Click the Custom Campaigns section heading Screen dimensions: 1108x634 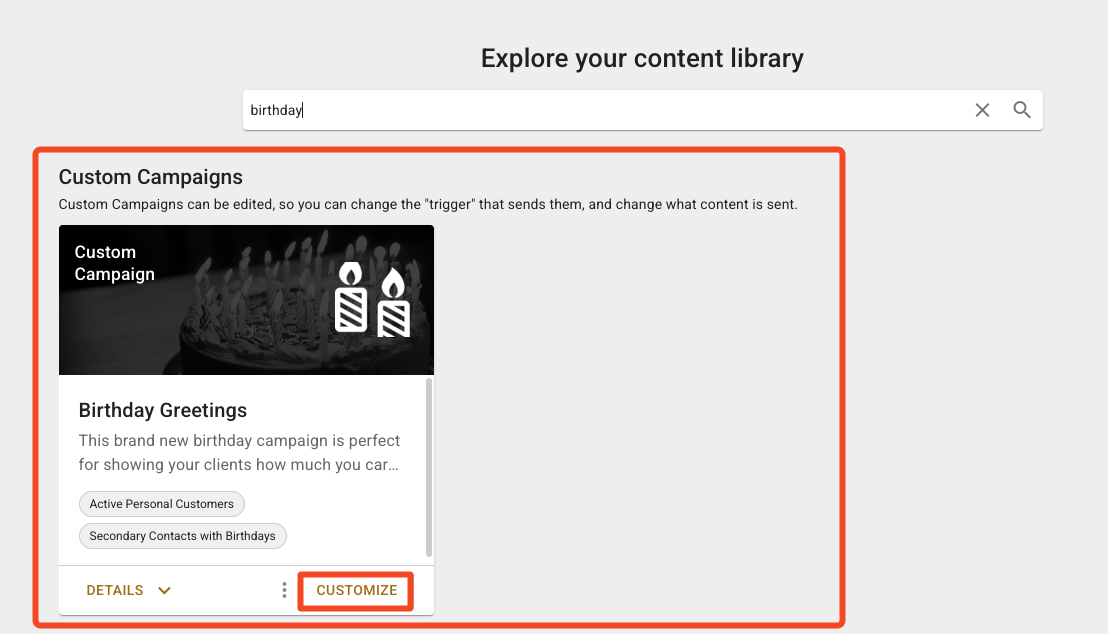(x=151, y=177)
